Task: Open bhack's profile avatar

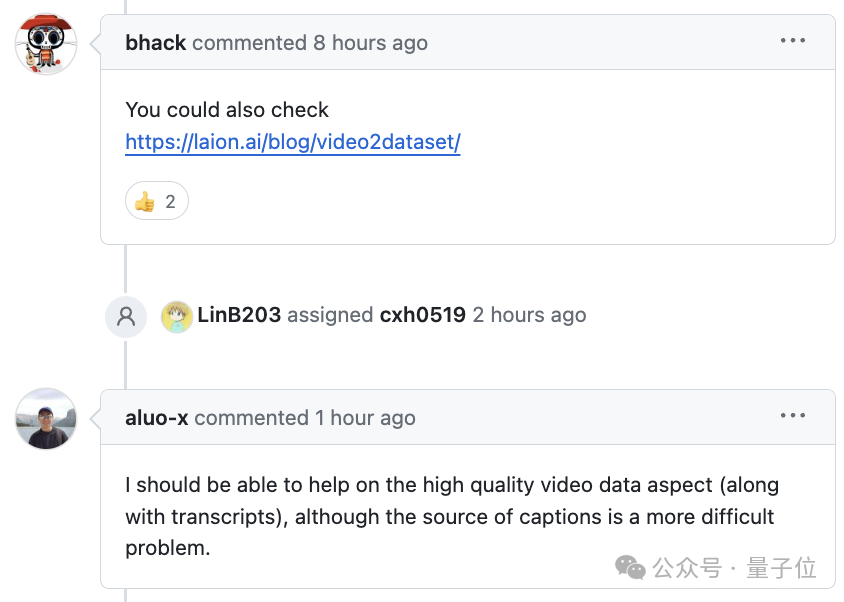Action: (x=45, y=43)
